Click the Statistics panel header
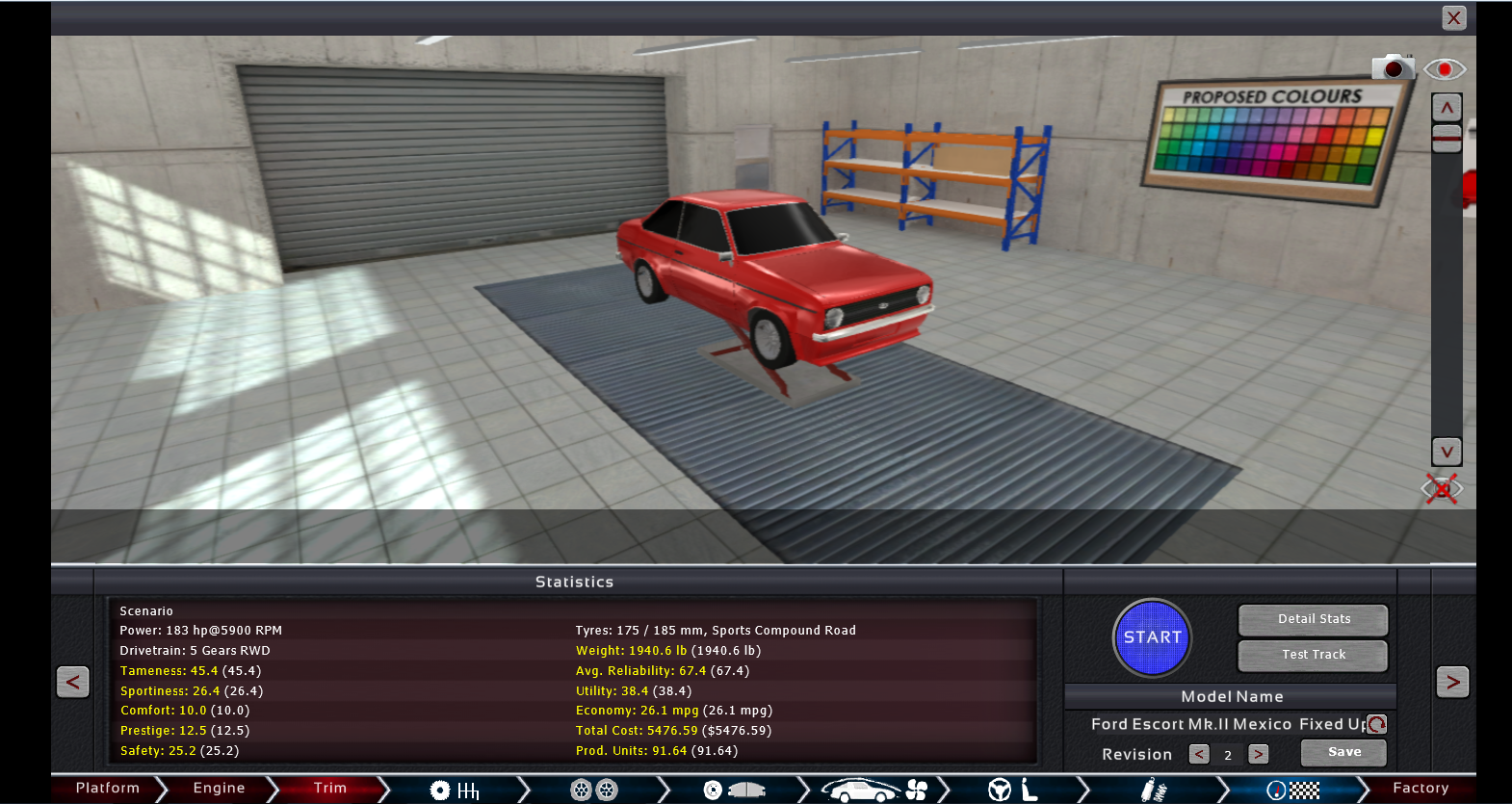The height and width of the screenshot is (804, 1512). [574, 582]
